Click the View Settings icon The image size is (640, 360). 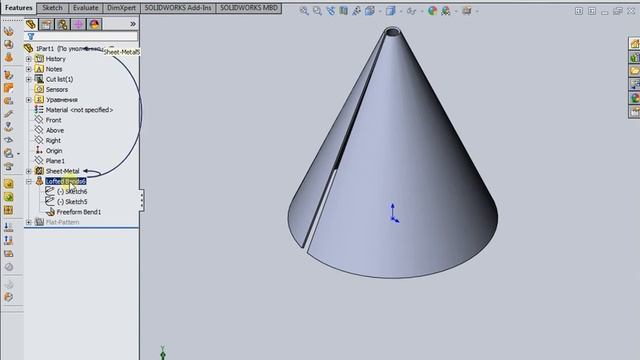pos(467,11)
